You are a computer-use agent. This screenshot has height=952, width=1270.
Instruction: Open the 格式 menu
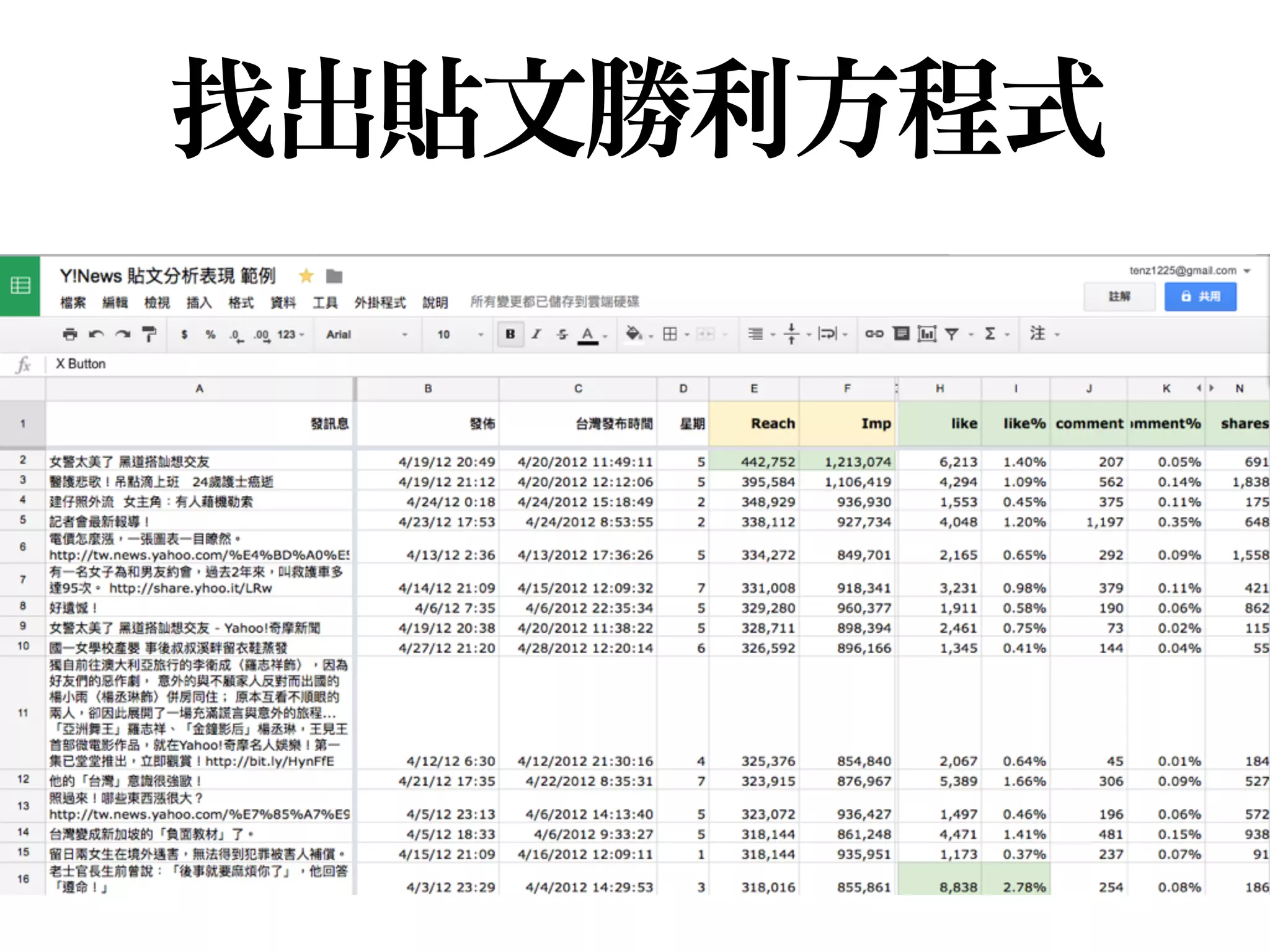(x=241, y=302)
